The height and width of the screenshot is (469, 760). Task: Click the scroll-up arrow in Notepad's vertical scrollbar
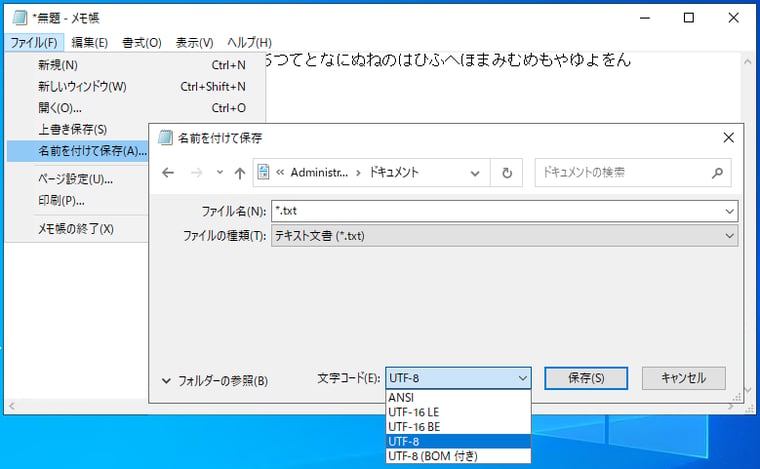click(x=747, y=62)
